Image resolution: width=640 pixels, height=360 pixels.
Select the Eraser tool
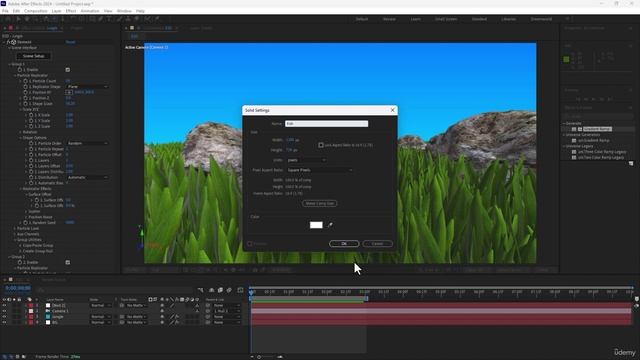click(137, 19)
